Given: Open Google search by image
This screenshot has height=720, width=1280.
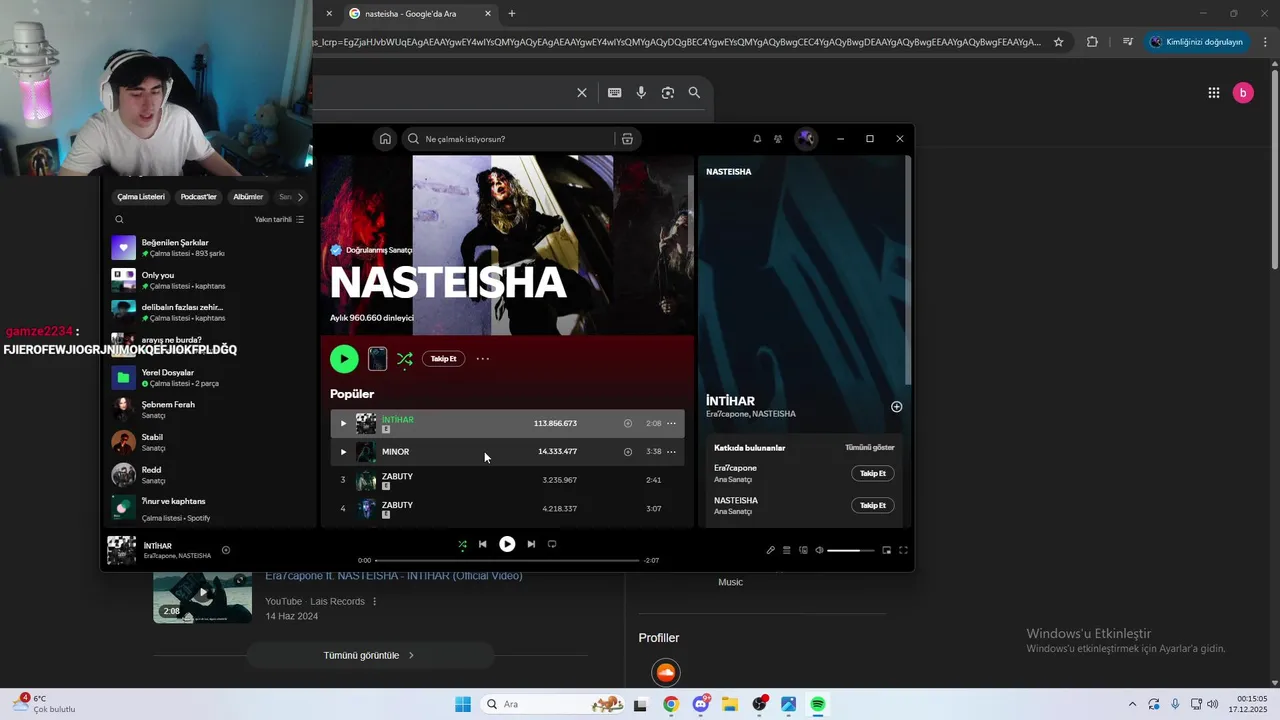Looking at the screenshot, I should [668, 93].
